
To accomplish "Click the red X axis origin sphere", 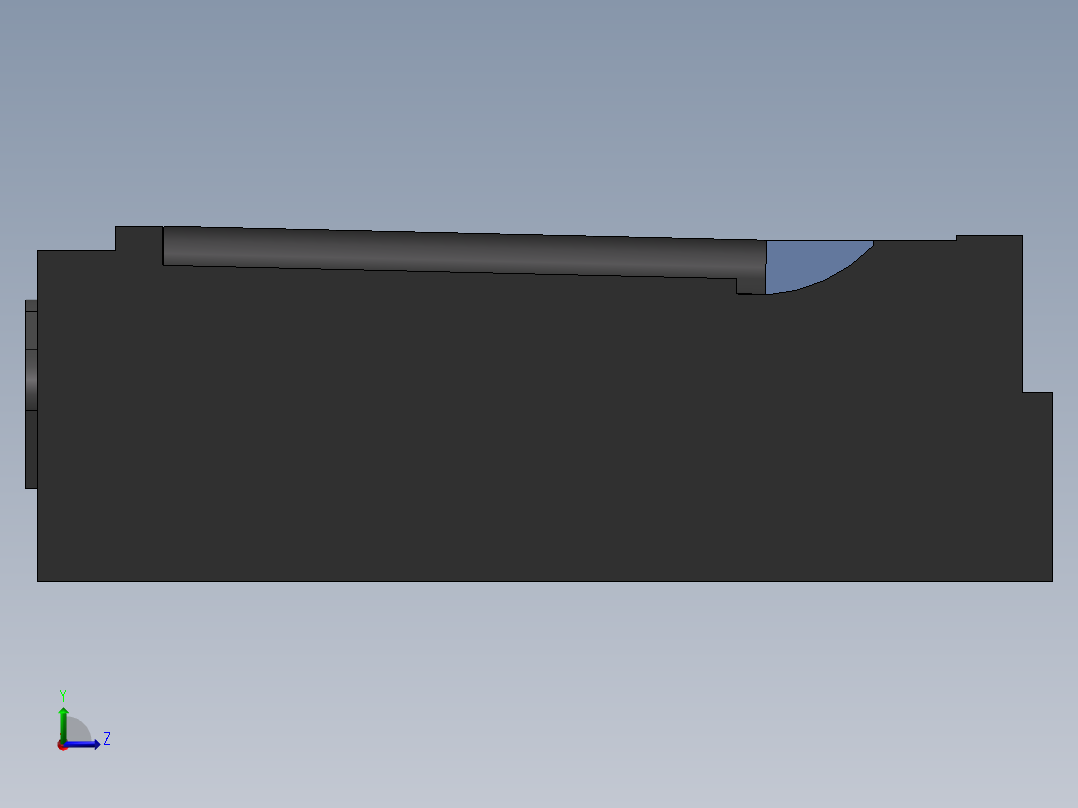I will coord(64,744).
